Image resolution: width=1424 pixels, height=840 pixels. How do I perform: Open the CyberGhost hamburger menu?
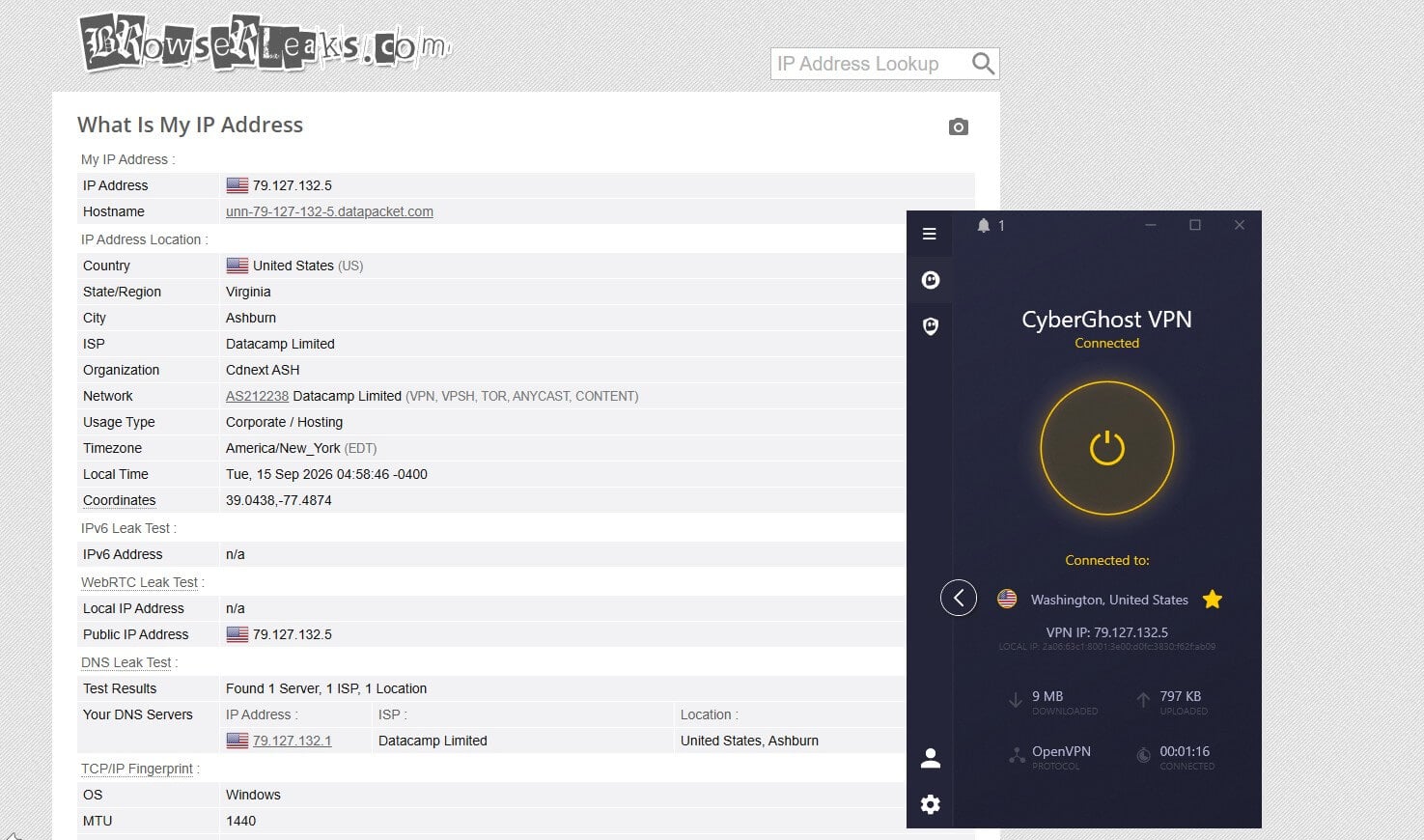(x=930, y=234)
